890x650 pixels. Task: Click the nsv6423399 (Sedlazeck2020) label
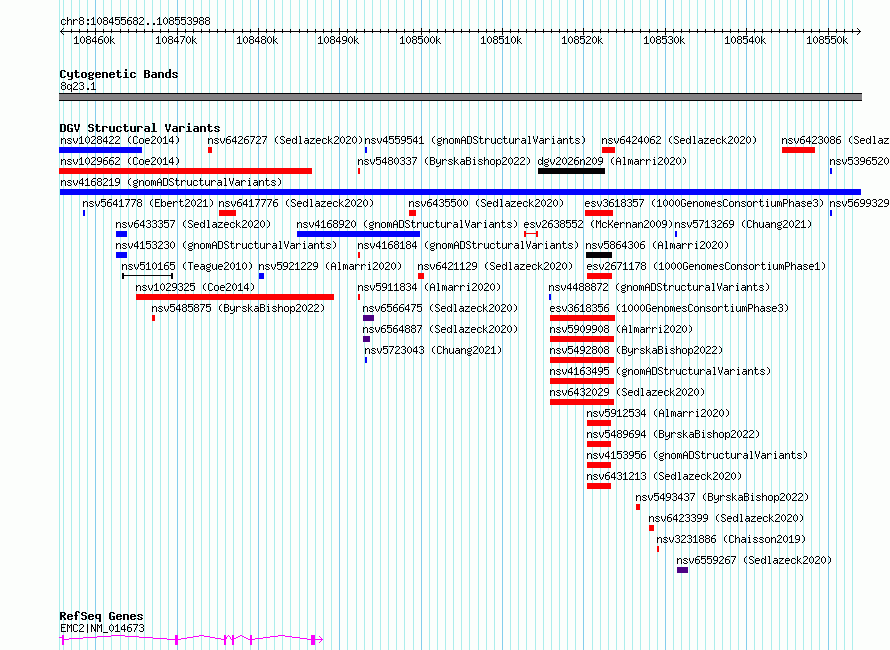pos(726,518)
